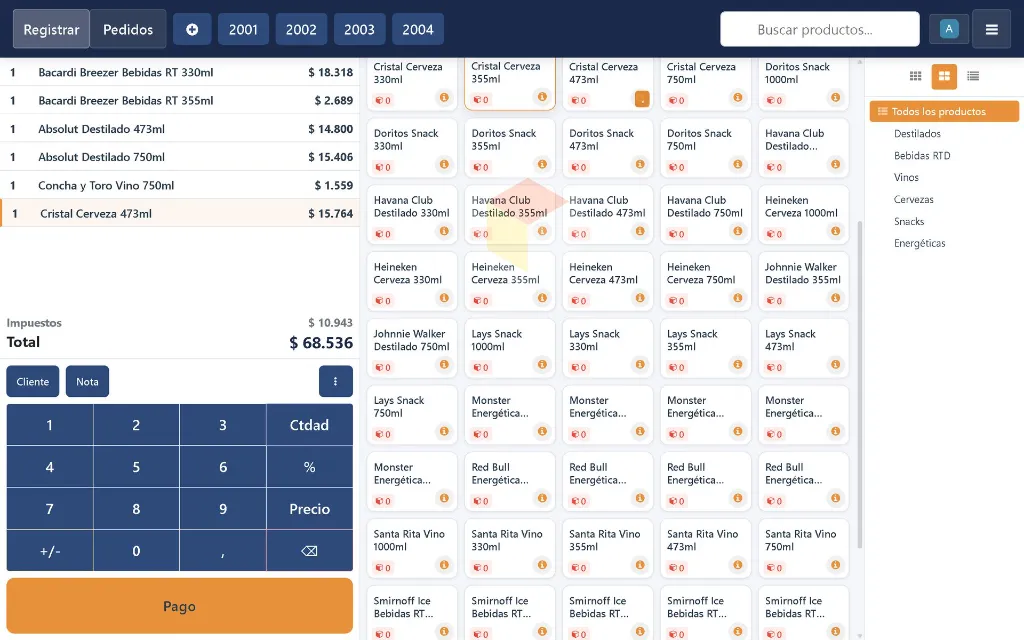This screenshot has width=1024, height=640.
Task: Add Heineken Cerveza 473ml product
Action: point(607,281)
